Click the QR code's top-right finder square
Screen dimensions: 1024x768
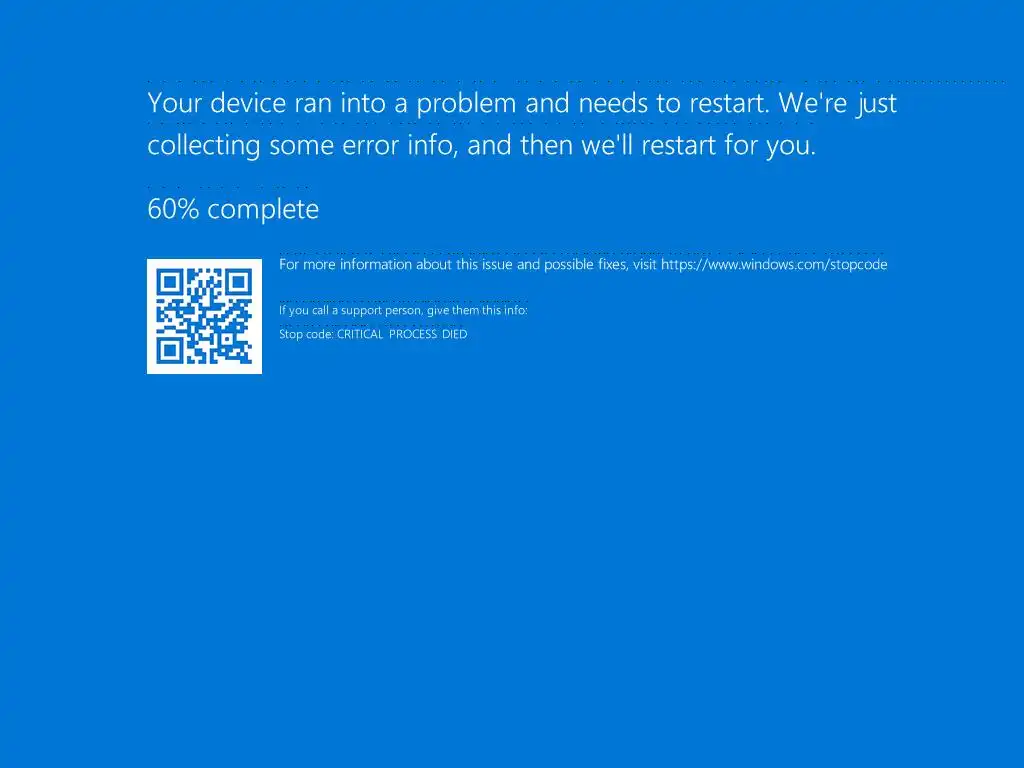pyautogui.click(x=239, y=282)
